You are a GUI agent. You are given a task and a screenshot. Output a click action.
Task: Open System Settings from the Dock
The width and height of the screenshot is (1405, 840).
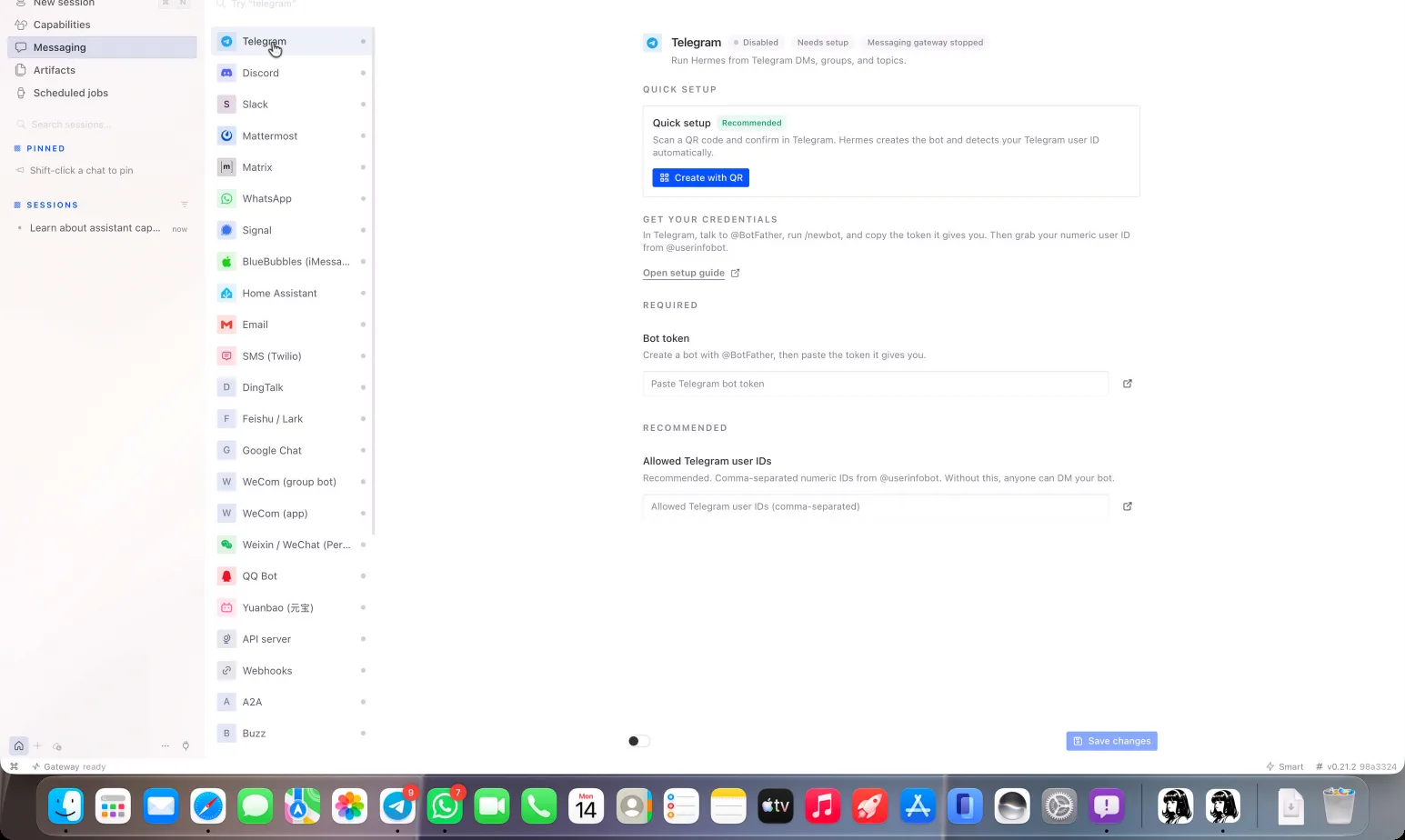click(x=1059, y=806)
